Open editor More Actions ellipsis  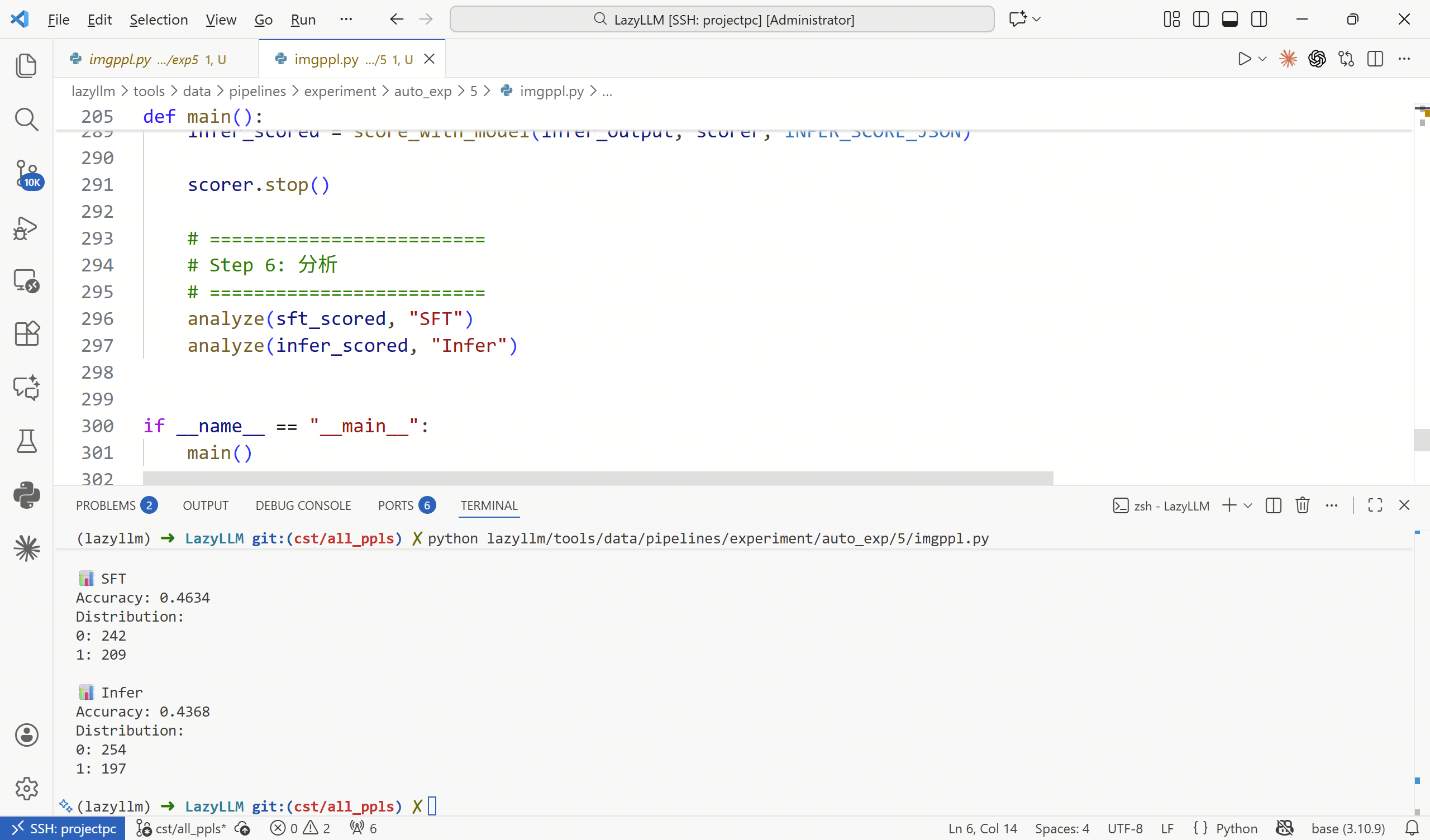1404,59
